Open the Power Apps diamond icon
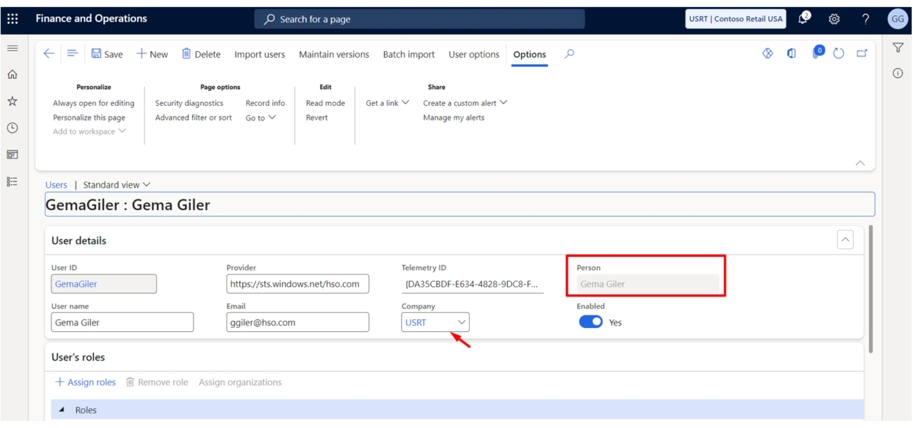 pyautogui.click(x=767, y=53)
